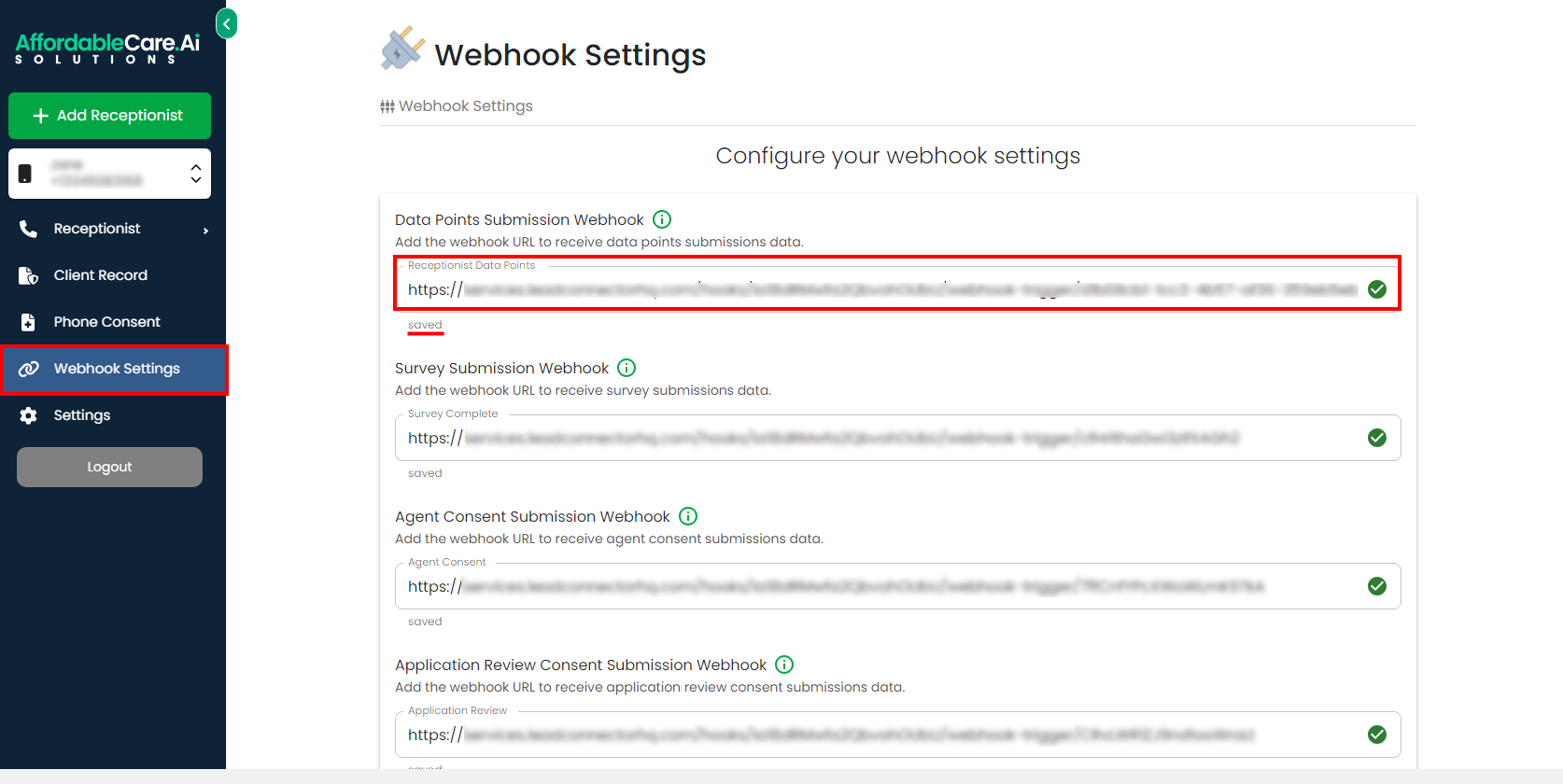The width and height of the screenshot is (1563, 784).
Task: Open the info icon for Data Points Submission Webhook
Action: click(x=661, y=218)
